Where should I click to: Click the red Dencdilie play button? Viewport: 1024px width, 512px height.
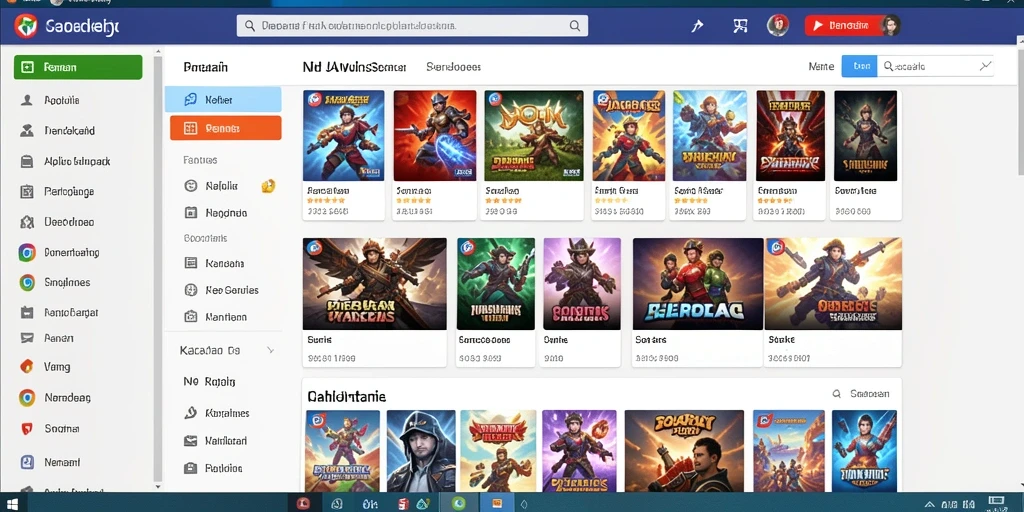842,26
